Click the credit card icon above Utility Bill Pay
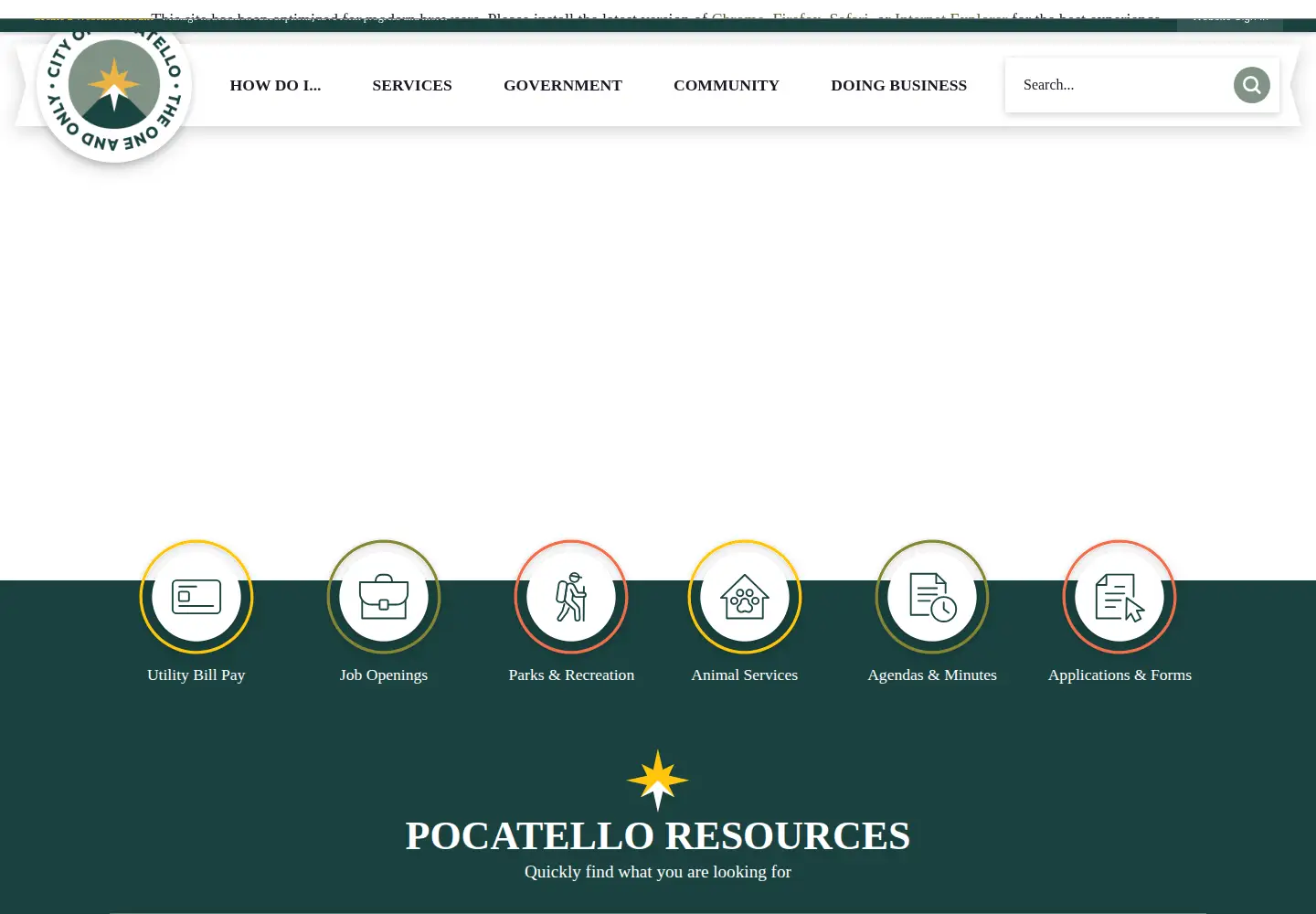1316x914 pixels. point(196,597)
